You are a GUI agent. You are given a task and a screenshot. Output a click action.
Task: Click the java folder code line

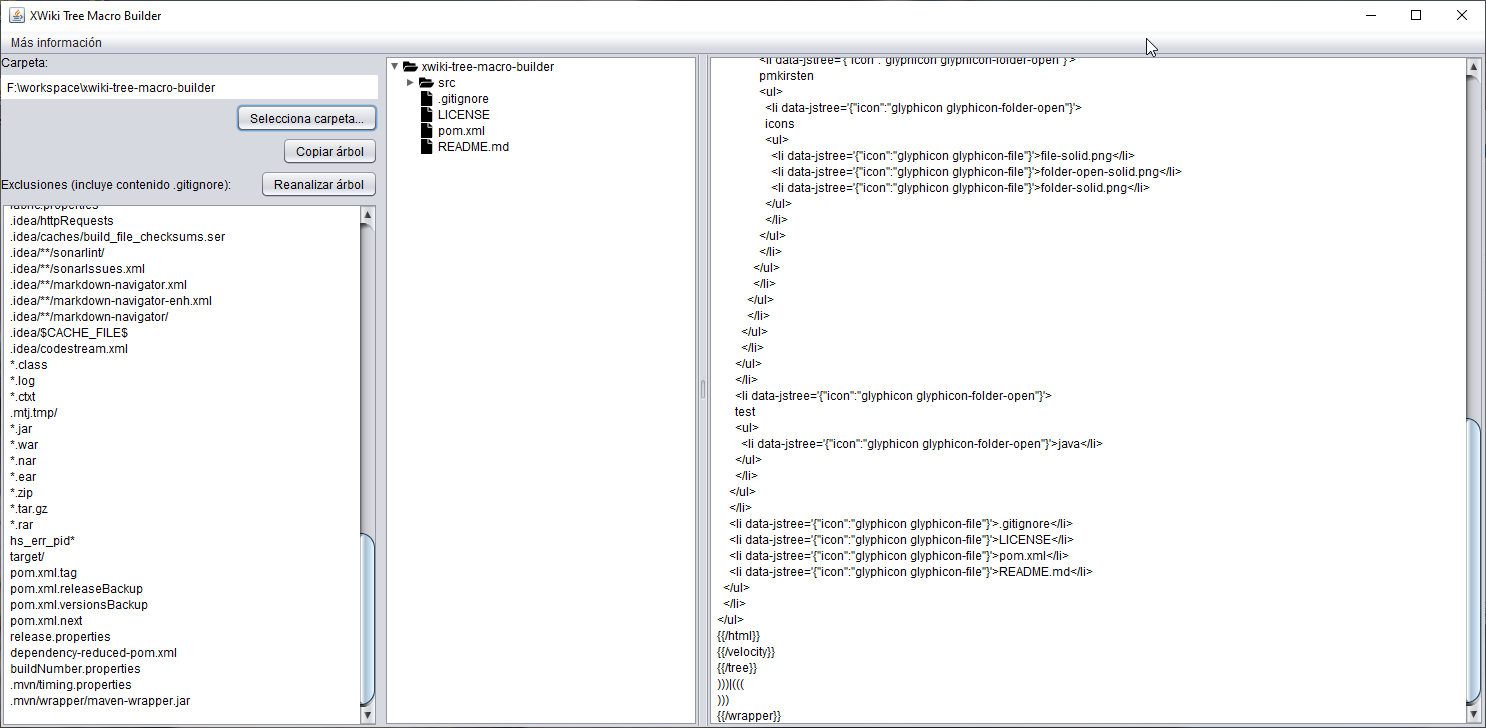tap(921, 444)
